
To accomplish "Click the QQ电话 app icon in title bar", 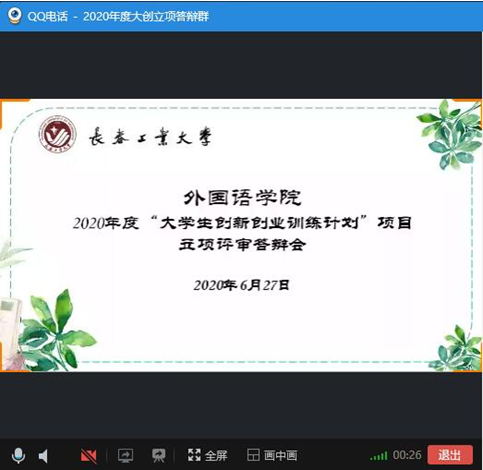I will click(14, 16).
